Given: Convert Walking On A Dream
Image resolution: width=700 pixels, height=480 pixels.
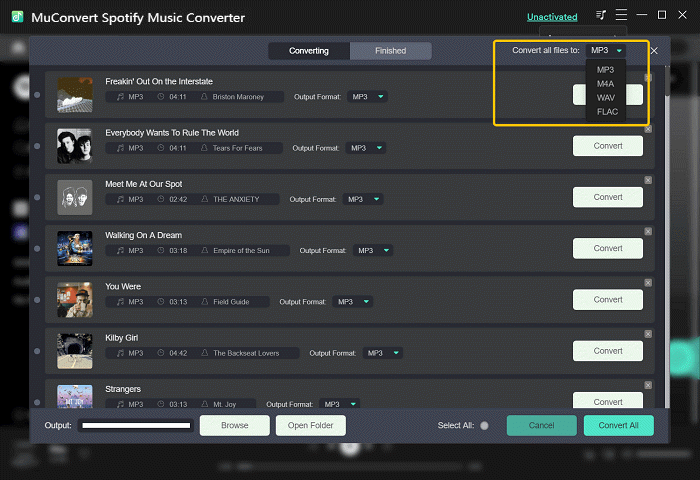Looking at the screenshot, I should tap(608, 249).
